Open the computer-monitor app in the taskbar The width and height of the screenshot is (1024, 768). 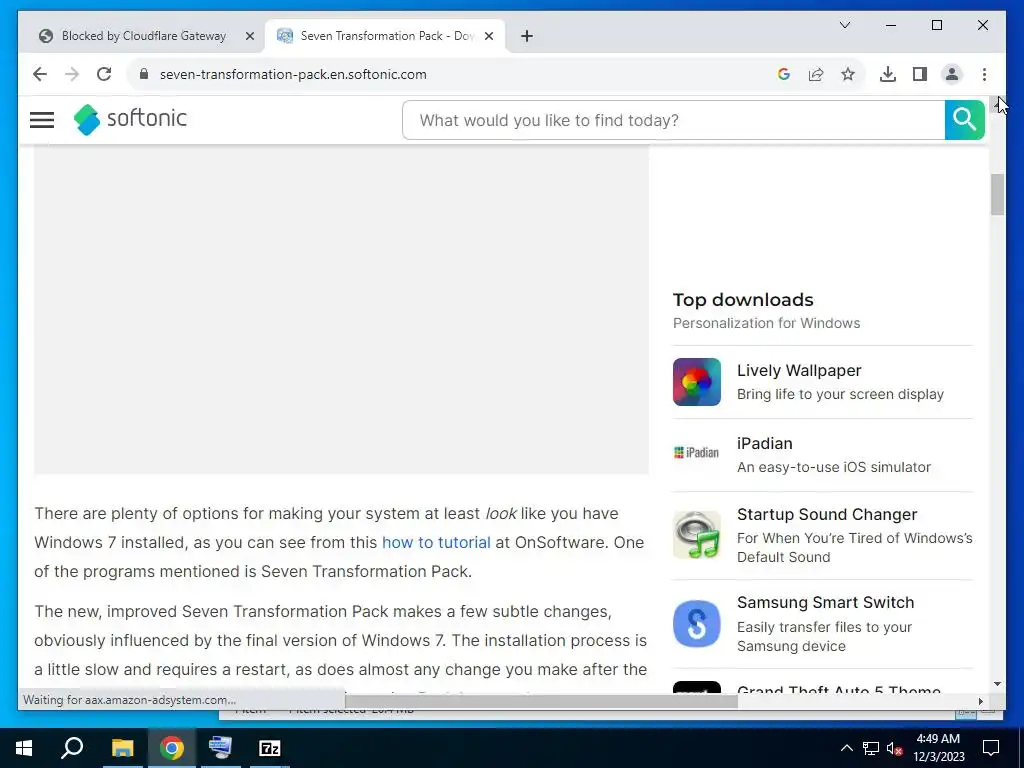pyautogui.click(x=220, y=748)
